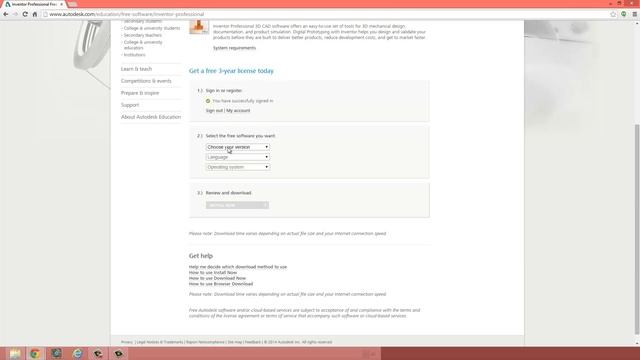Viewport: 640px width, 360px height.
Task: Click the third taskbar application icon
Action: coord(56,353)
